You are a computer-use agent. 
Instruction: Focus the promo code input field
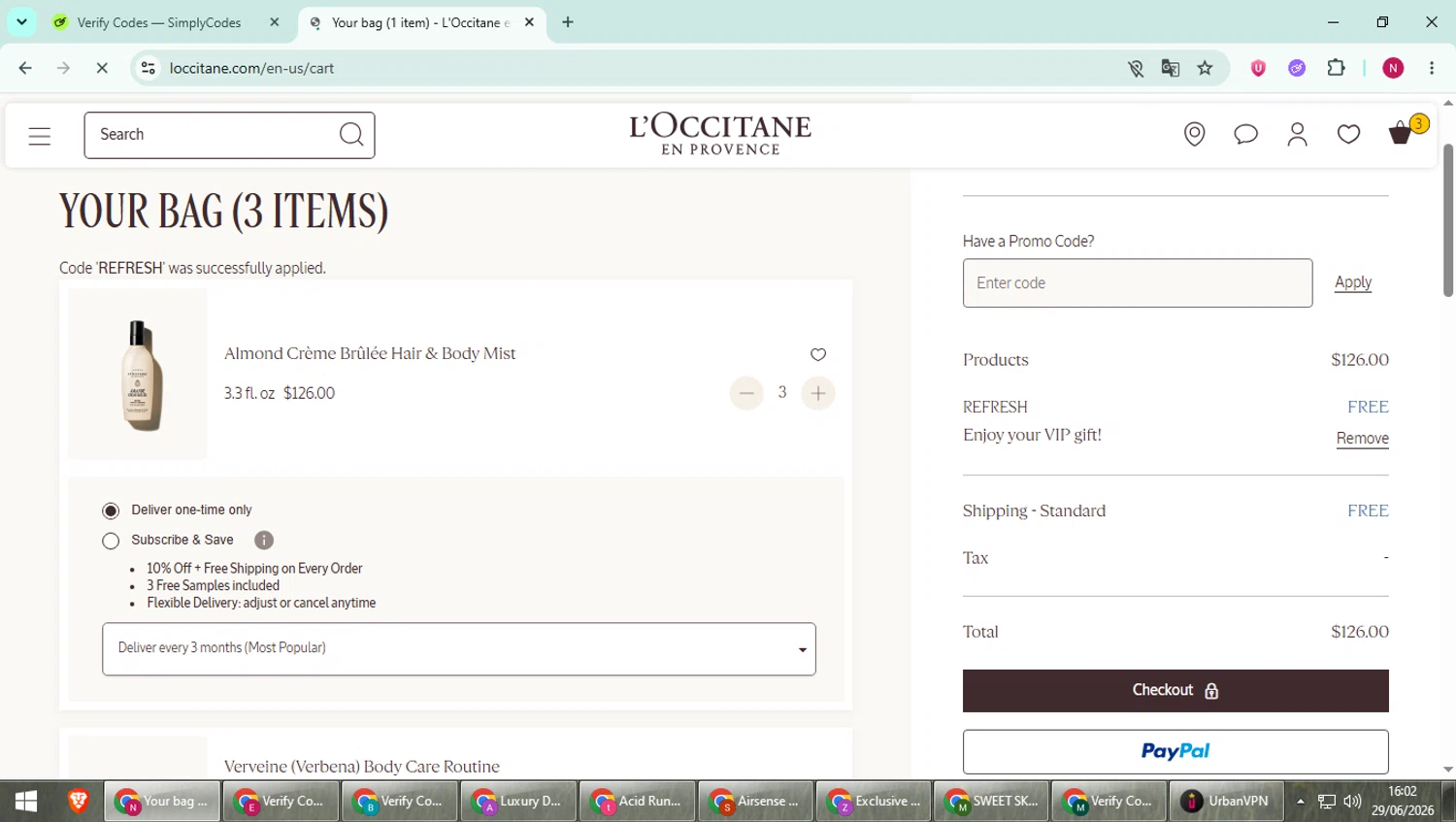(1138, 283)
